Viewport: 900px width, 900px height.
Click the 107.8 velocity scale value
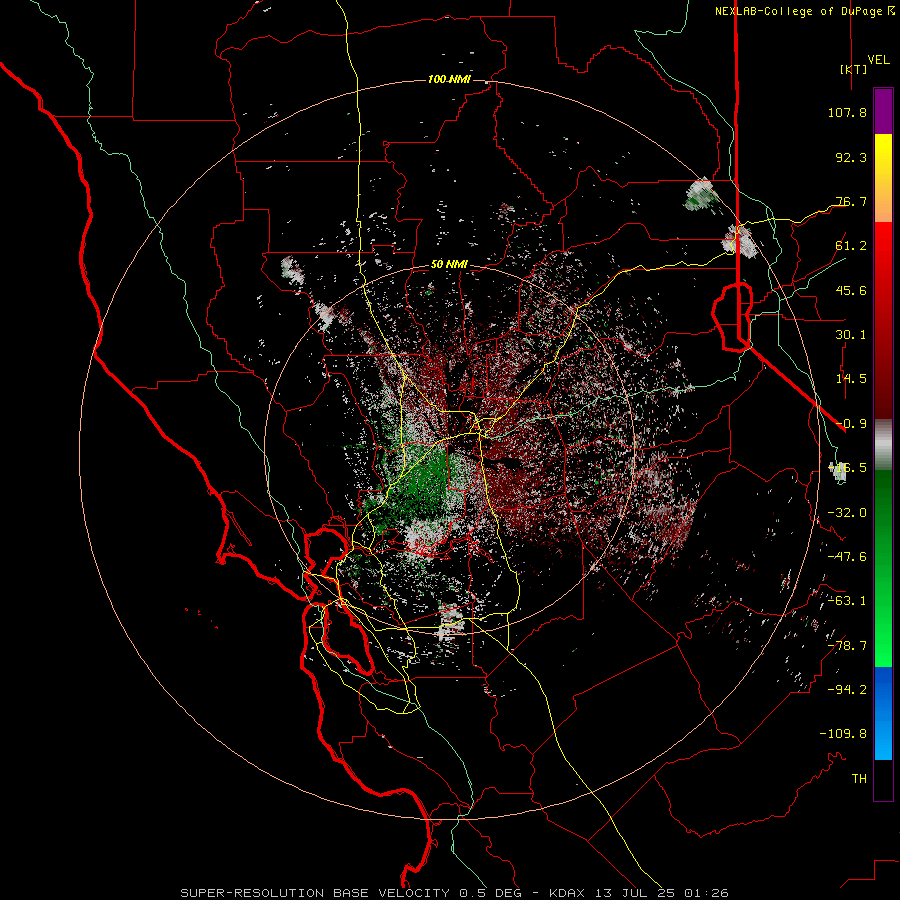(847, 112)
